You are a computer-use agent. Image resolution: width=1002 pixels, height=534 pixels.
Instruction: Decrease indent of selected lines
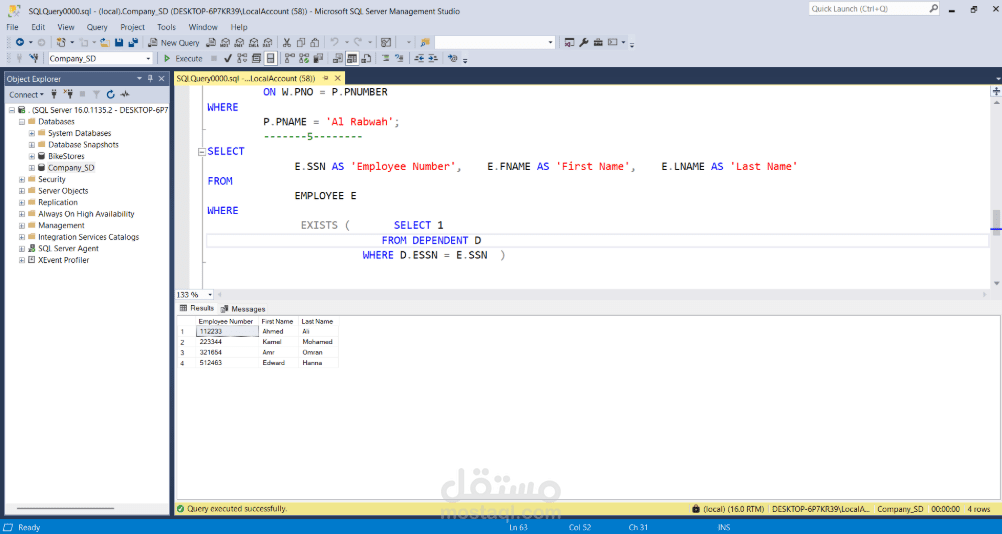[419, 58]
